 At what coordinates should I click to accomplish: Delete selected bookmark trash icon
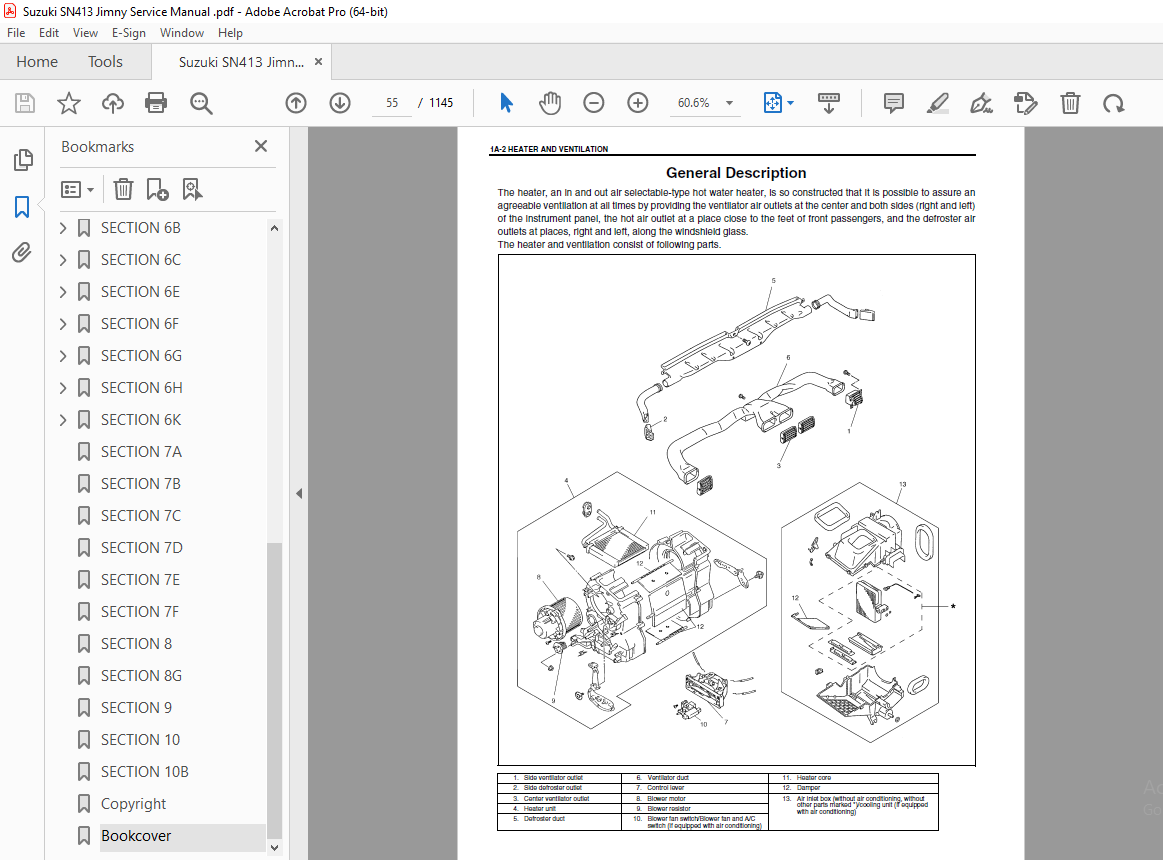point(123,189)
